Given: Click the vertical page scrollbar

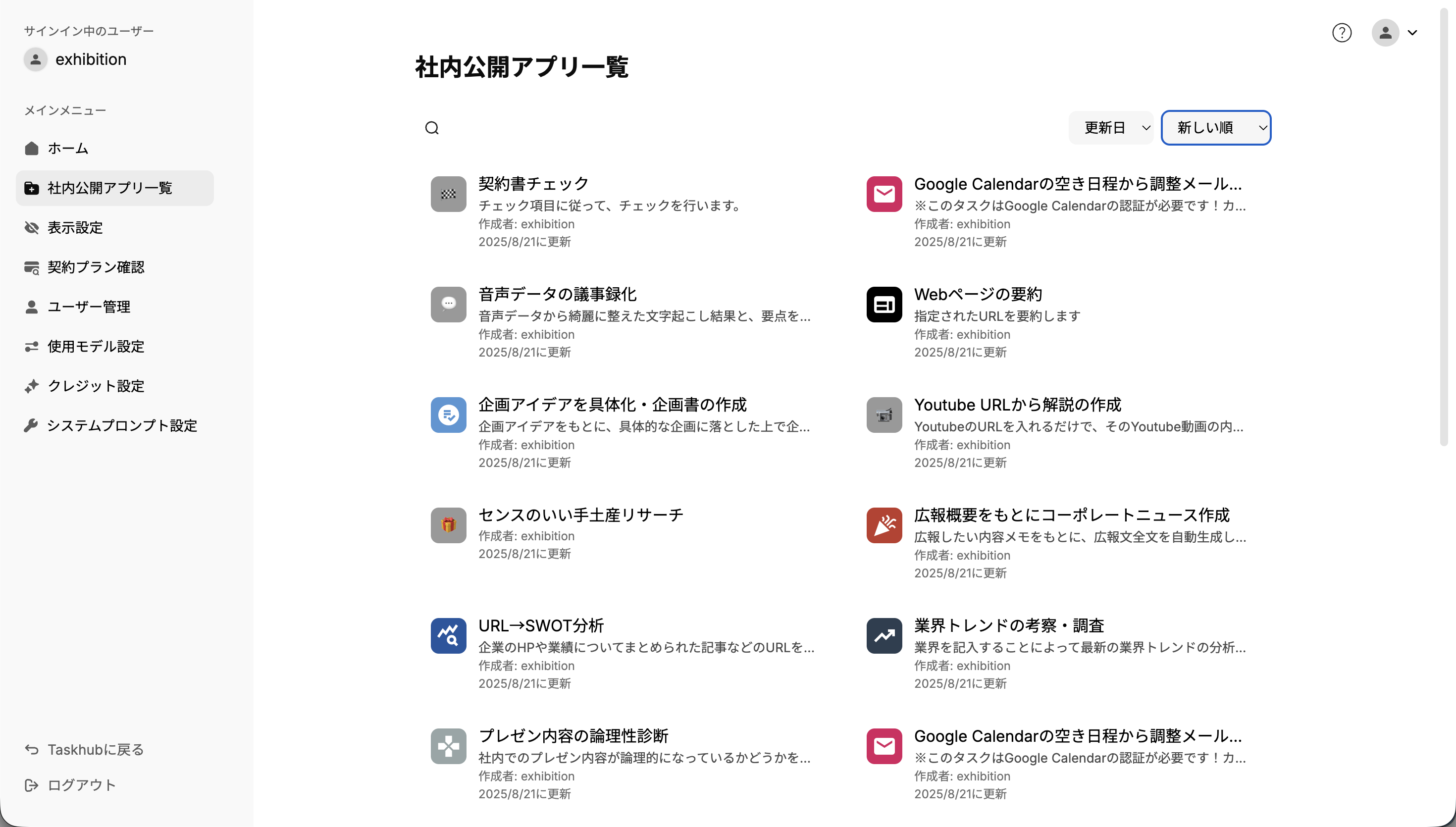Looking at the screenshot, I should (1444, 227).
